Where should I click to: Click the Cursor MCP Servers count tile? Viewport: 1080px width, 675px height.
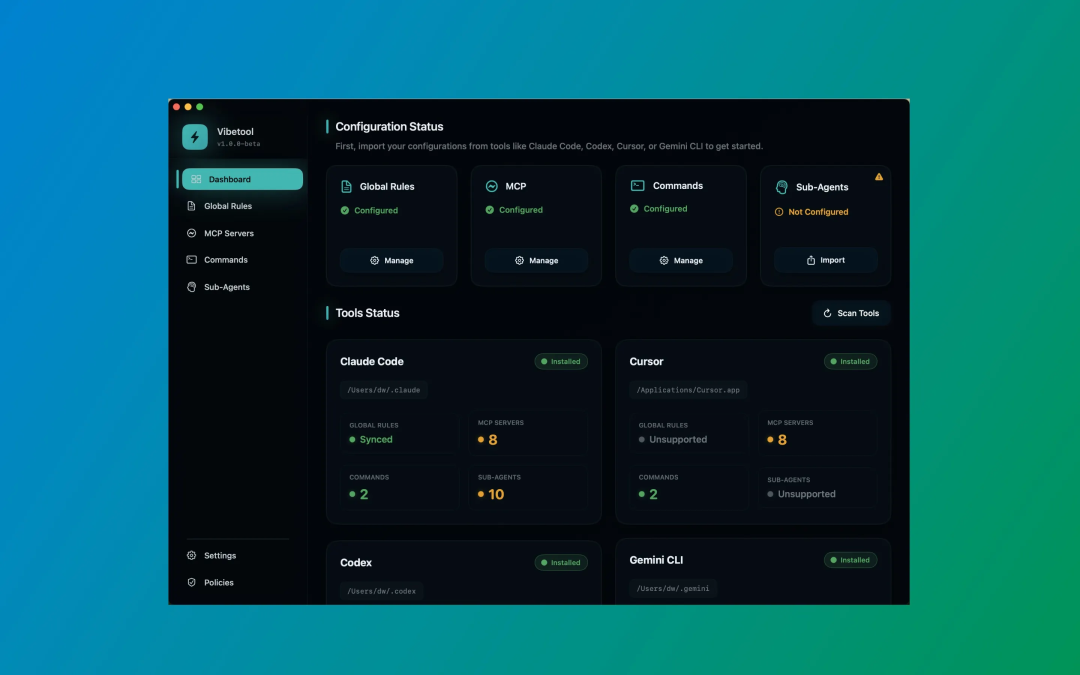(x=816, y=433)
